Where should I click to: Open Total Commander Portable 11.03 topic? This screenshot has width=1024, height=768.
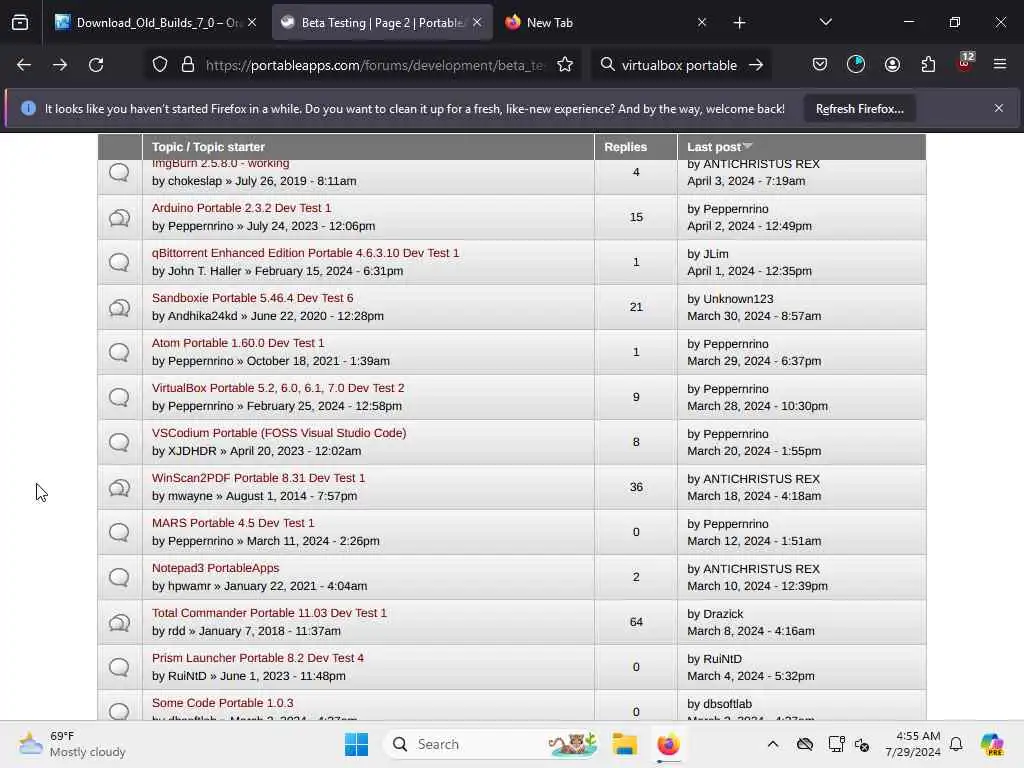[270, 613]
